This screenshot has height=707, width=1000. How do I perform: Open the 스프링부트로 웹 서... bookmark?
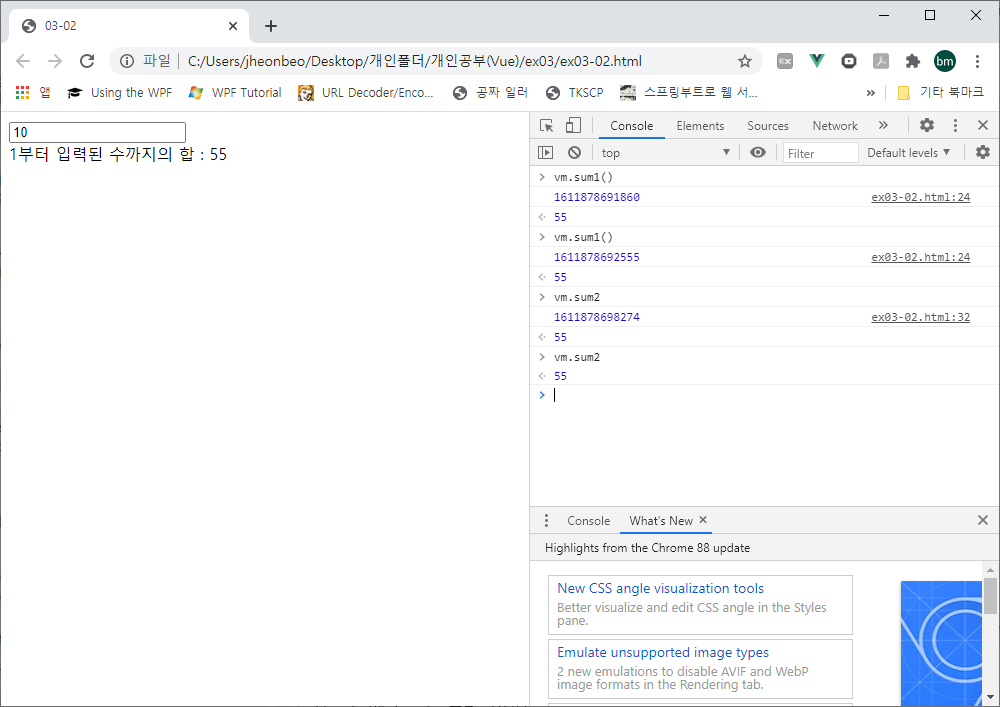click(x=689, y=92)
